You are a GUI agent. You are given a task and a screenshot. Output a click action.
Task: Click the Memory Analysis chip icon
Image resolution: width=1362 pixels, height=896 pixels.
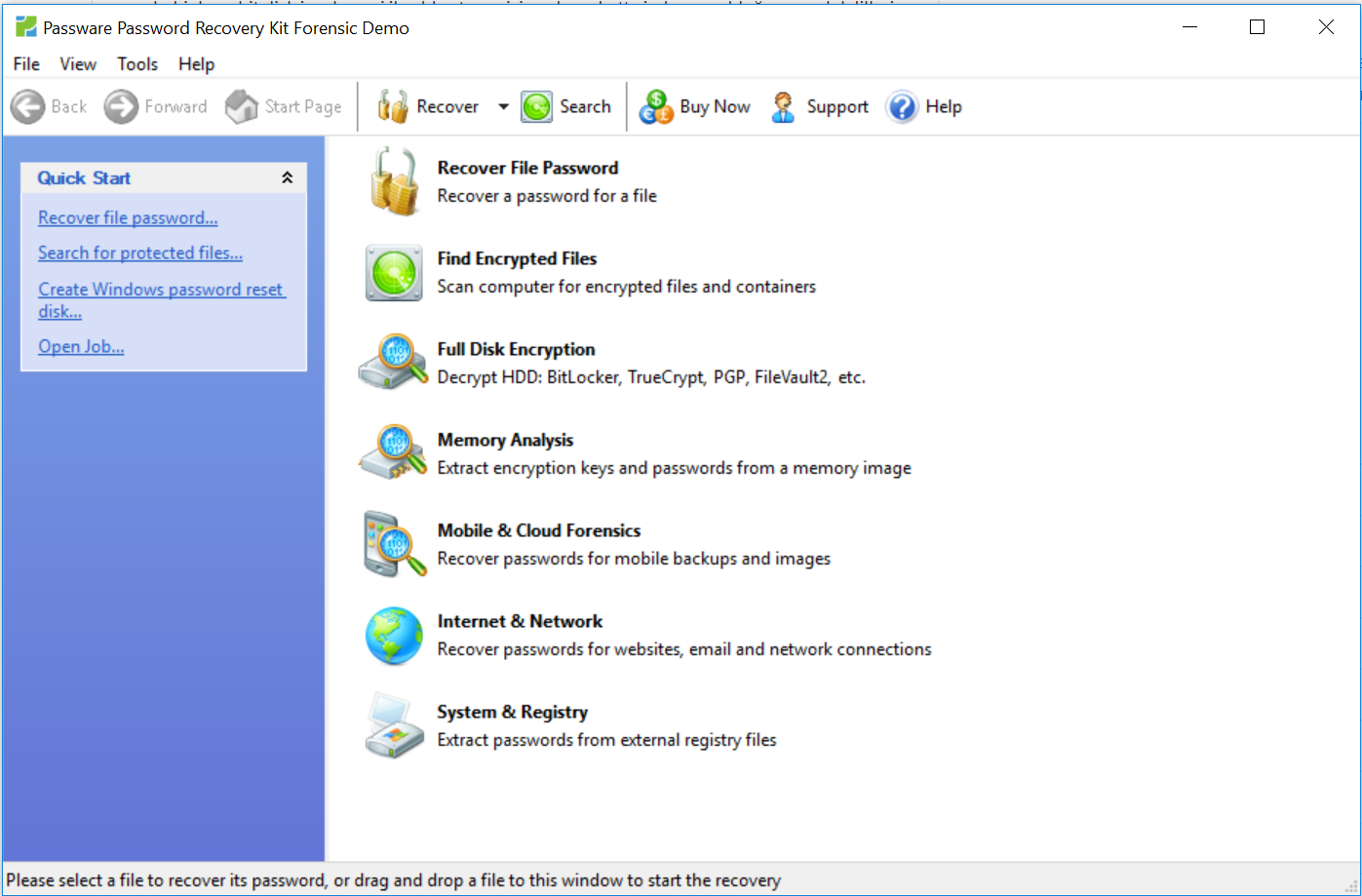pyautogui.click(x=393, y=453)
